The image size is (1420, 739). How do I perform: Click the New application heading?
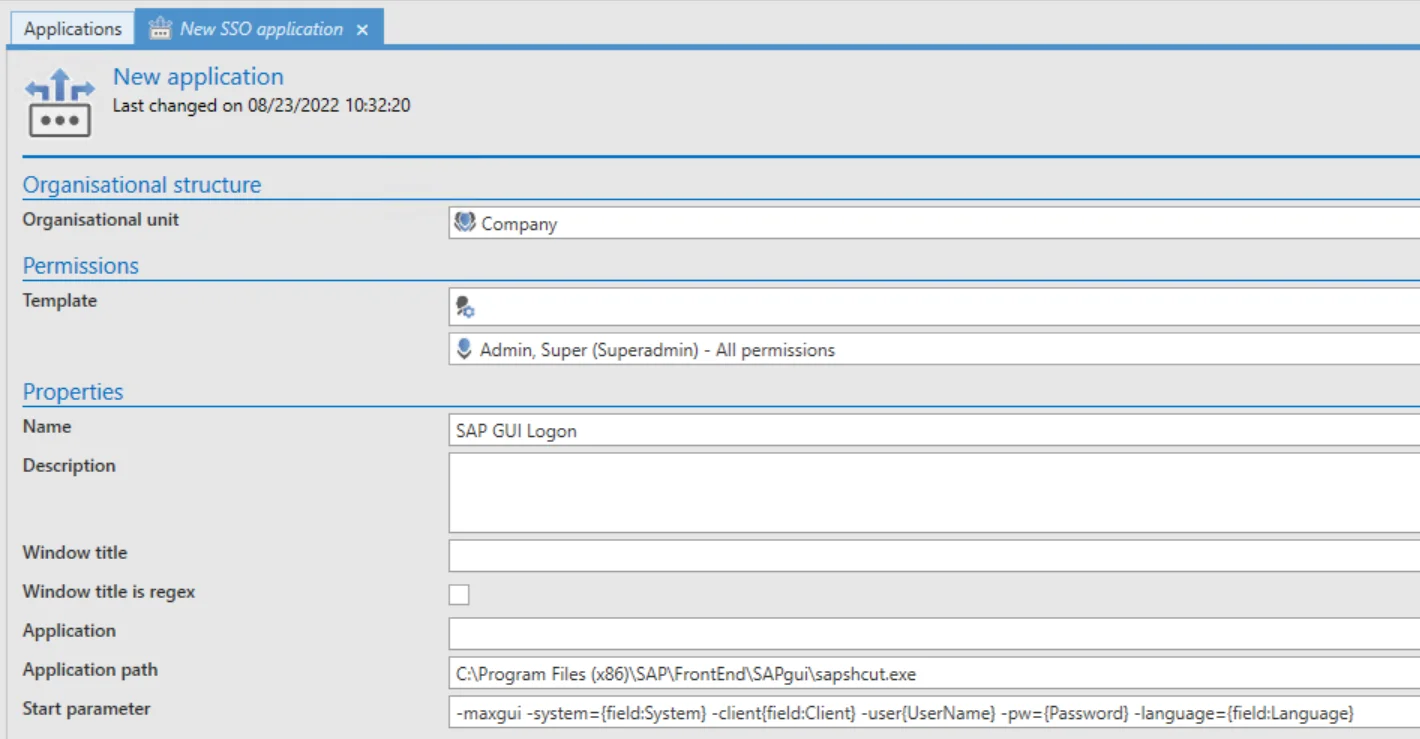coord(198,76)
